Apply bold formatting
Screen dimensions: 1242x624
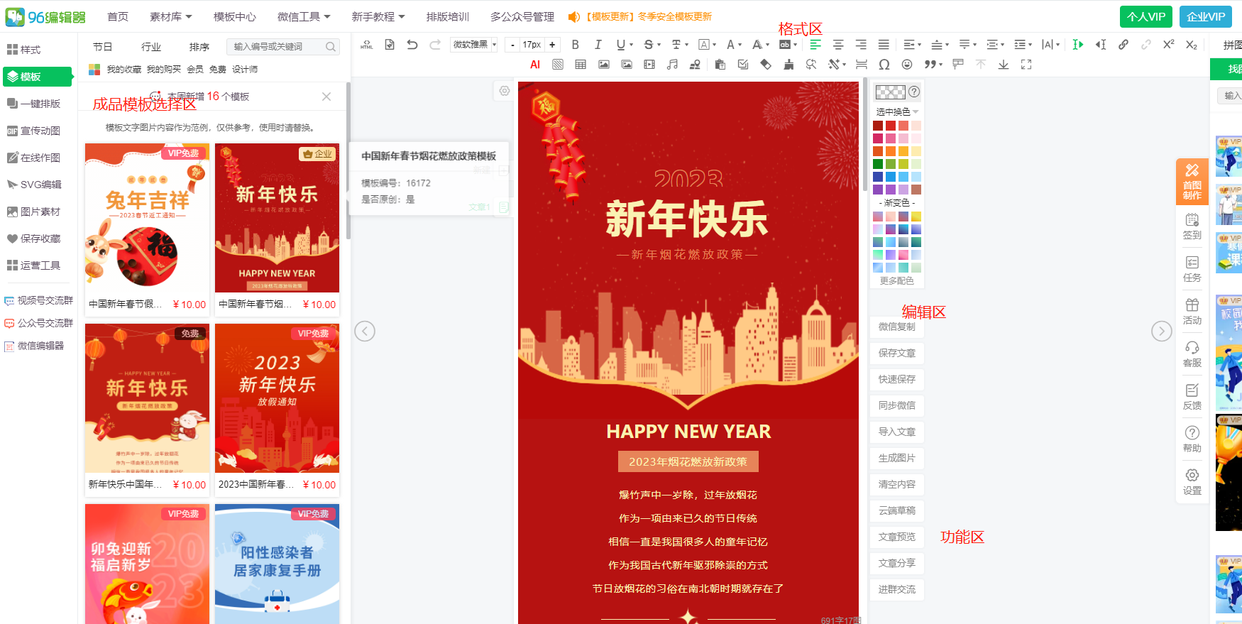coord(575,45)
